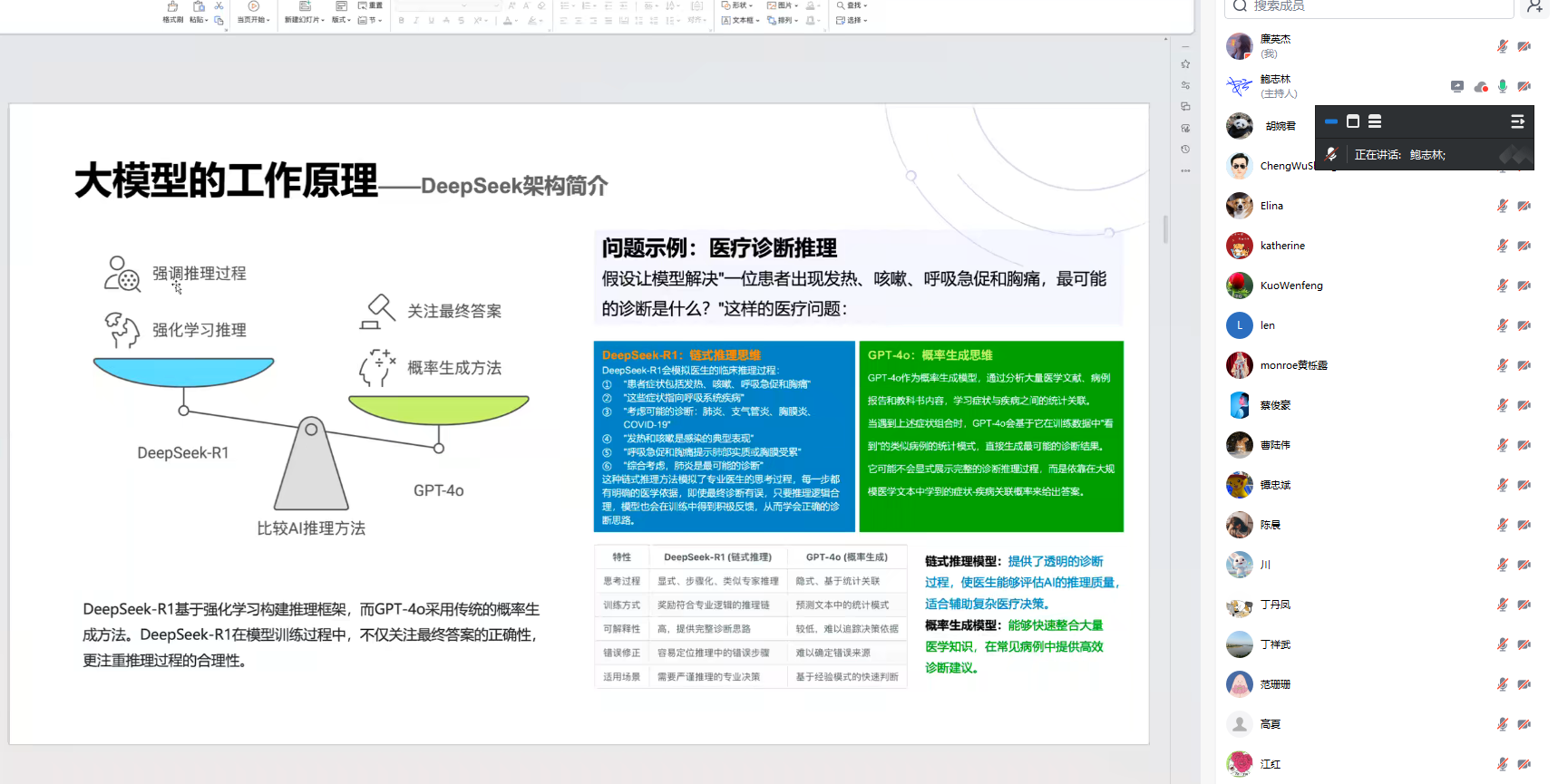
Task: Click the sliders settings icon in sidebar
Action: [x=1185, y=85]
